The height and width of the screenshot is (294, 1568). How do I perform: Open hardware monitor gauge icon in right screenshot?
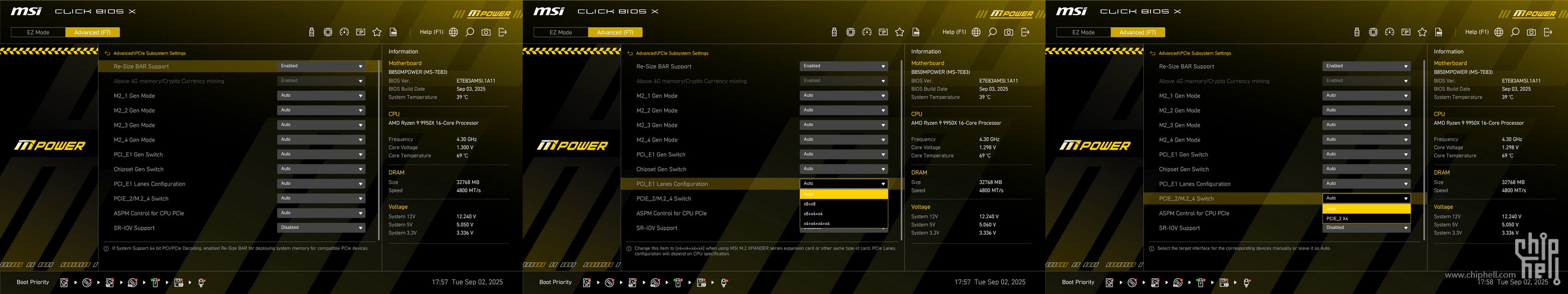[x=1389, y=32]
